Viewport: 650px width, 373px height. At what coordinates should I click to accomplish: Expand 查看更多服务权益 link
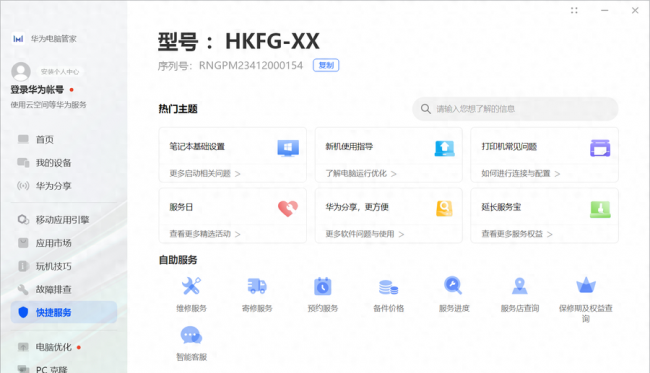[517, 234]
